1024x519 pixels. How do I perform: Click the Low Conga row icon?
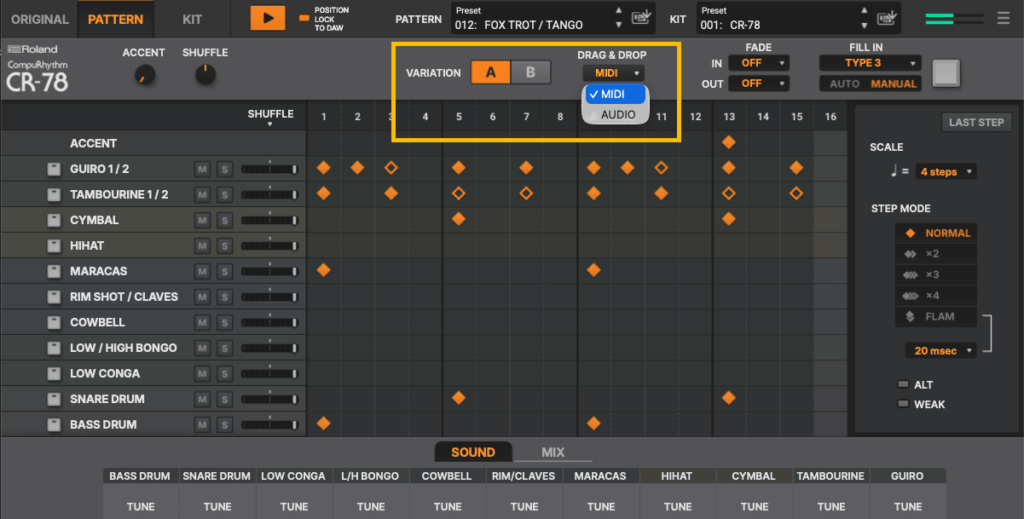pyautogui.click(x=54, y=373)
